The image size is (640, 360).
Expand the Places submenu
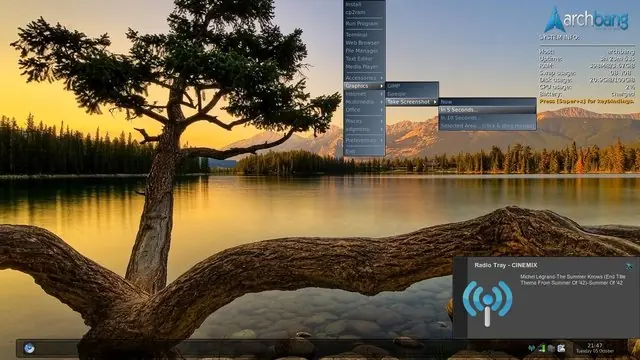coord(364,121)
